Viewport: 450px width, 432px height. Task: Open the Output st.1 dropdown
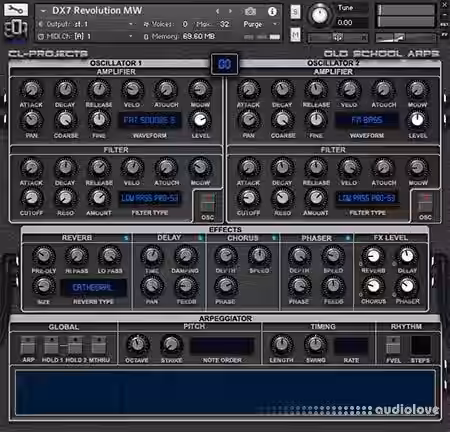pyautogui.click(x=86, y=24)
